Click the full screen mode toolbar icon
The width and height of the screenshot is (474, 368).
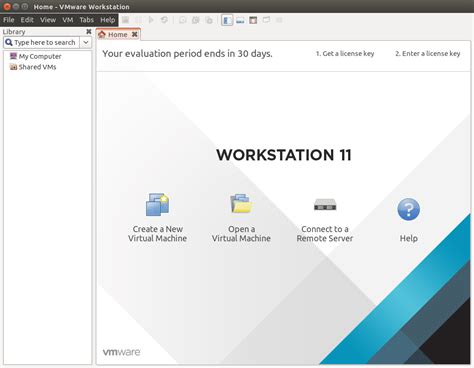coord(253,20)
